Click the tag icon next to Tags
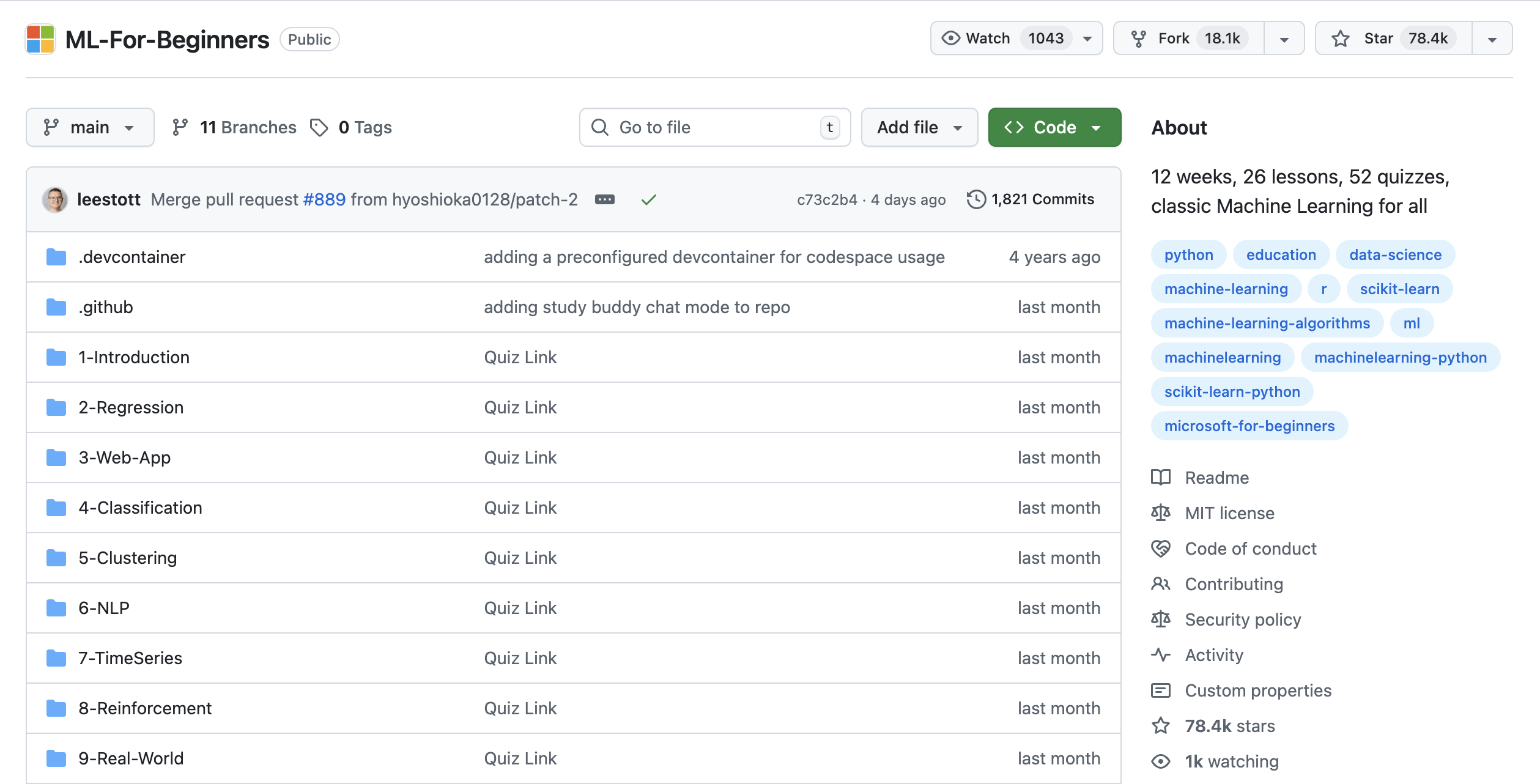1540x784 pixels. point(319,127)
